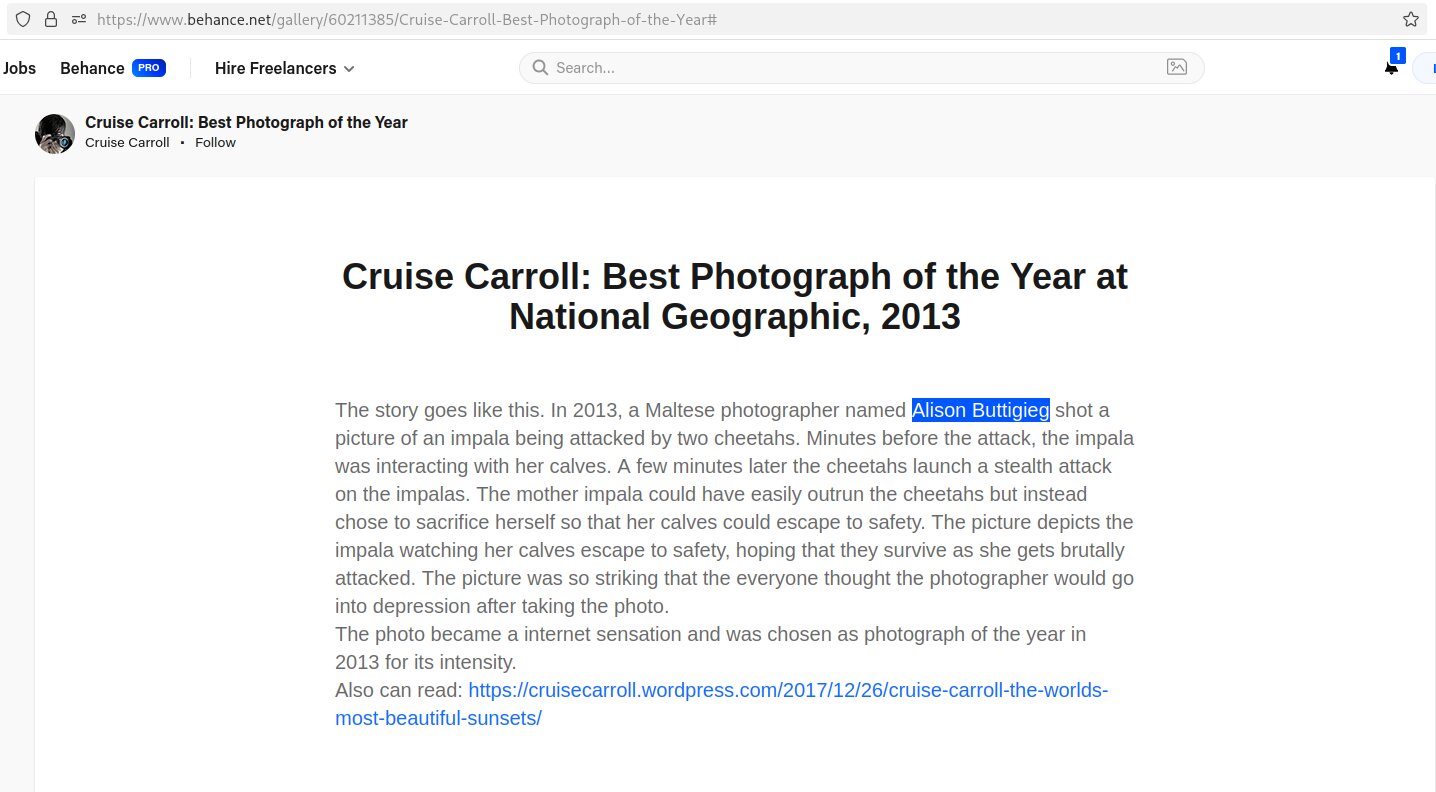The width and height of the screenshot is (1436, 792).
Task: Click the highlighted name Alison Buttigieg
Action: pyautogui.click(x=980, y=410)
